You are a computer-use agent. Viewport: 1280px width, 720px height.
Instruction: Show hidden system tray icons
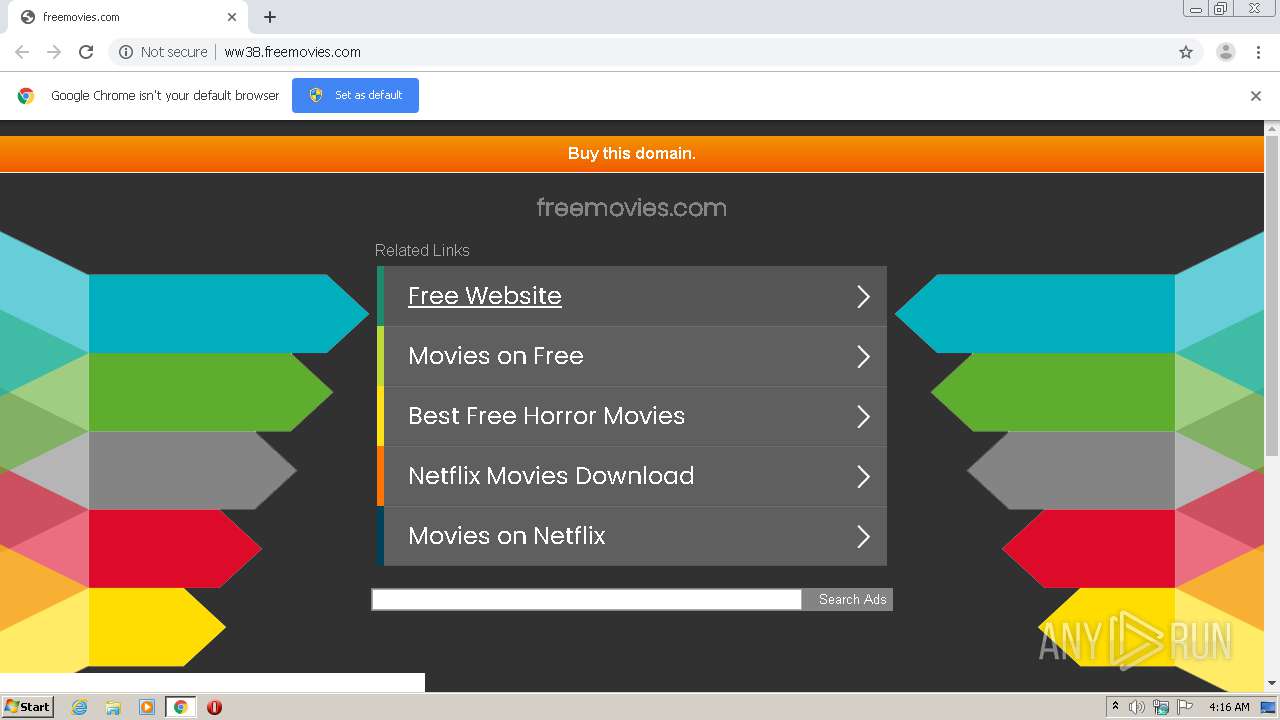pos(1115,707)
